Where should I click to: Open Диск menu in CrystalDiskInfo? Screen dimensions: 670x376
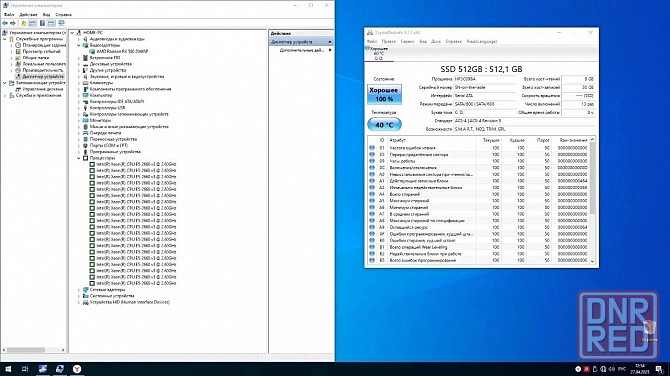pyautogui.click(x=436, y=41)
